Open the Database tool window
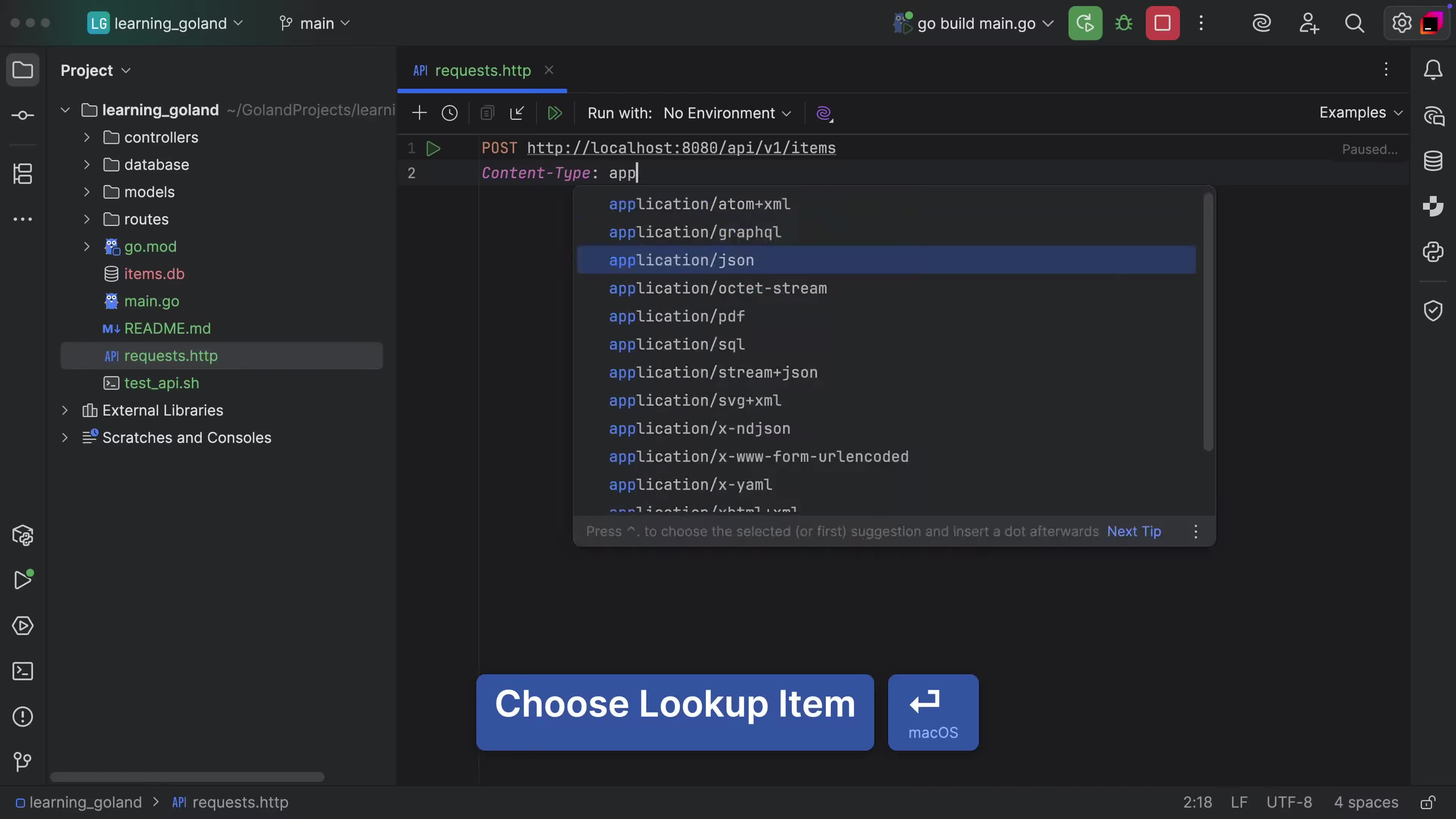 tap(1433, 160)
